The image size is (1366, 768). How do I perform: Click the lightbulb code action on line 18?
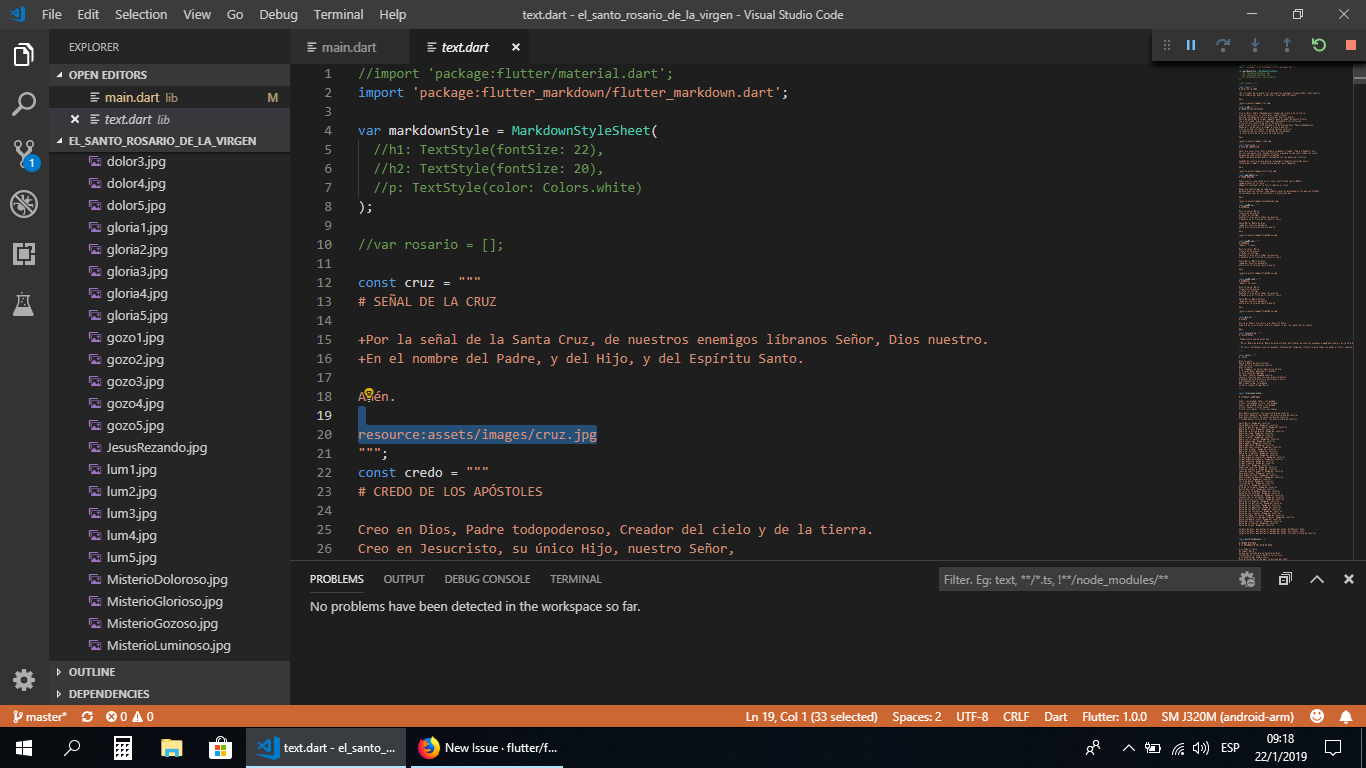click(x=368, y=393)
